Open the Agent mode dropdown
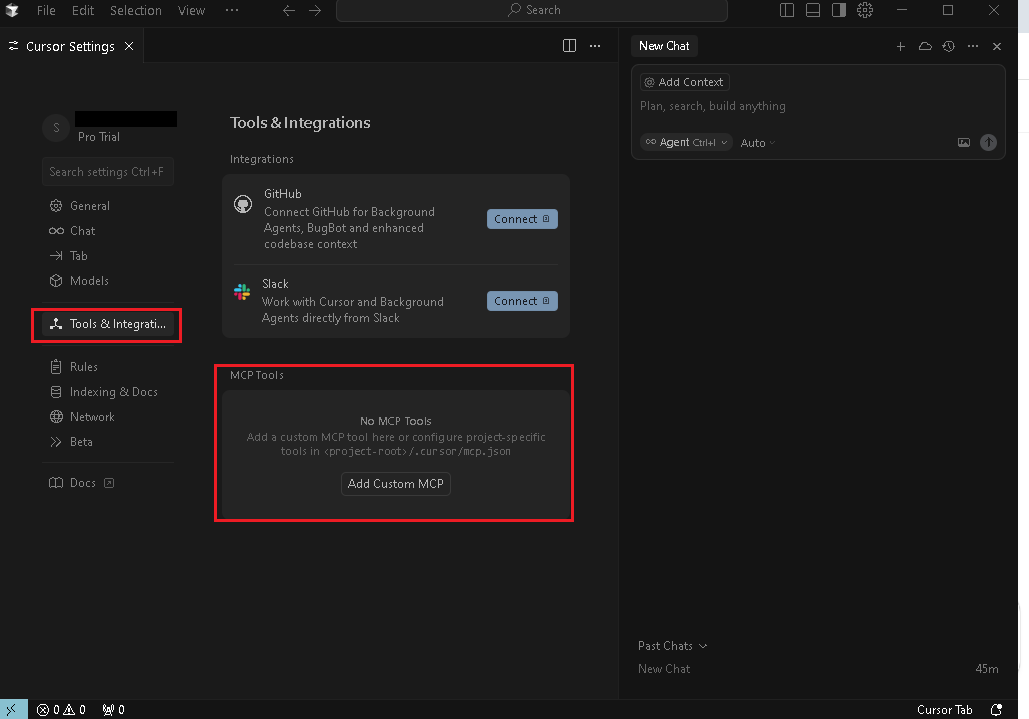The width and height of the screenshot is (1029, 719). coord(687,143)
